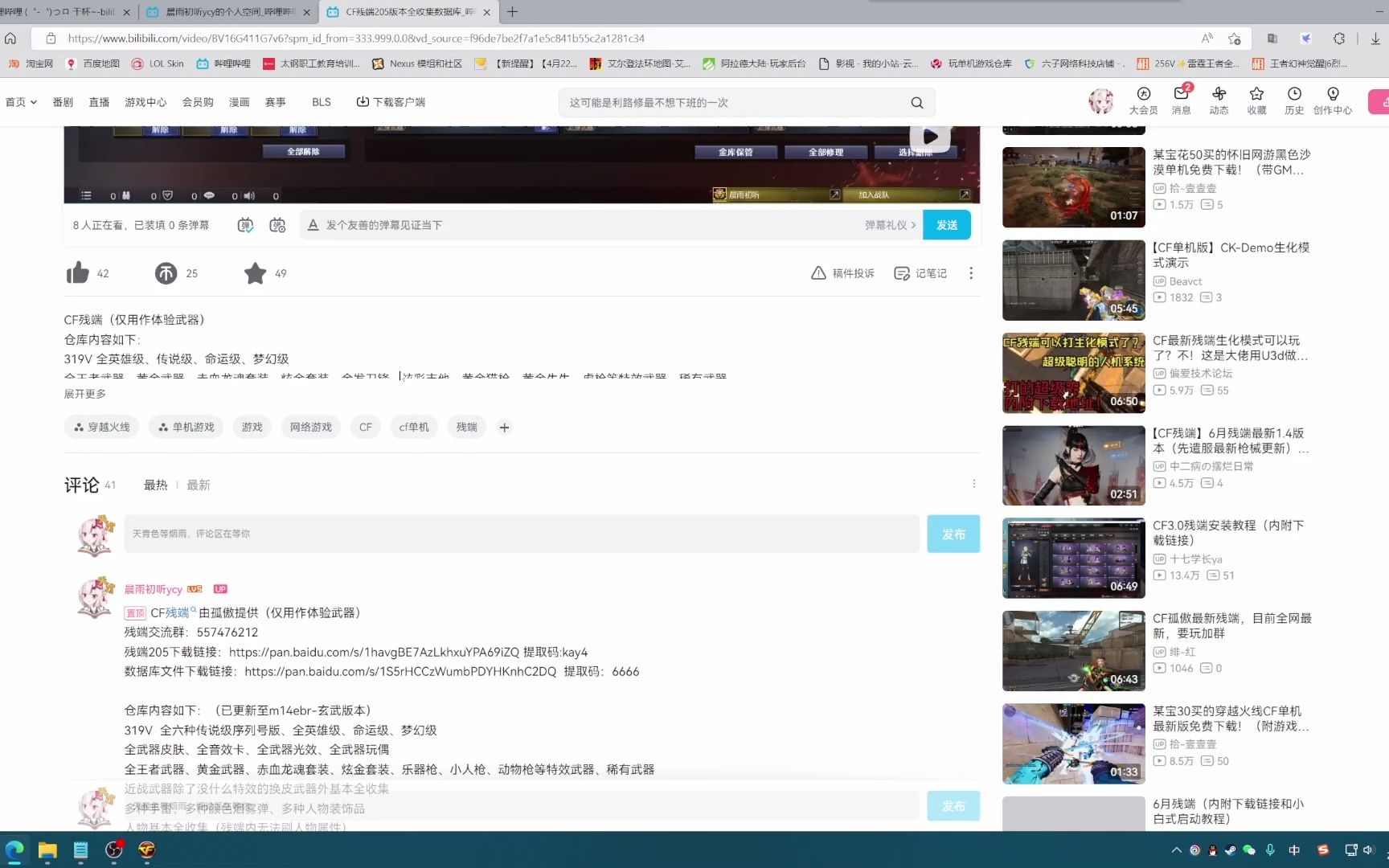Show hidden system tray icons
Screen dimensions: 1389x868
coord(1176,850)
